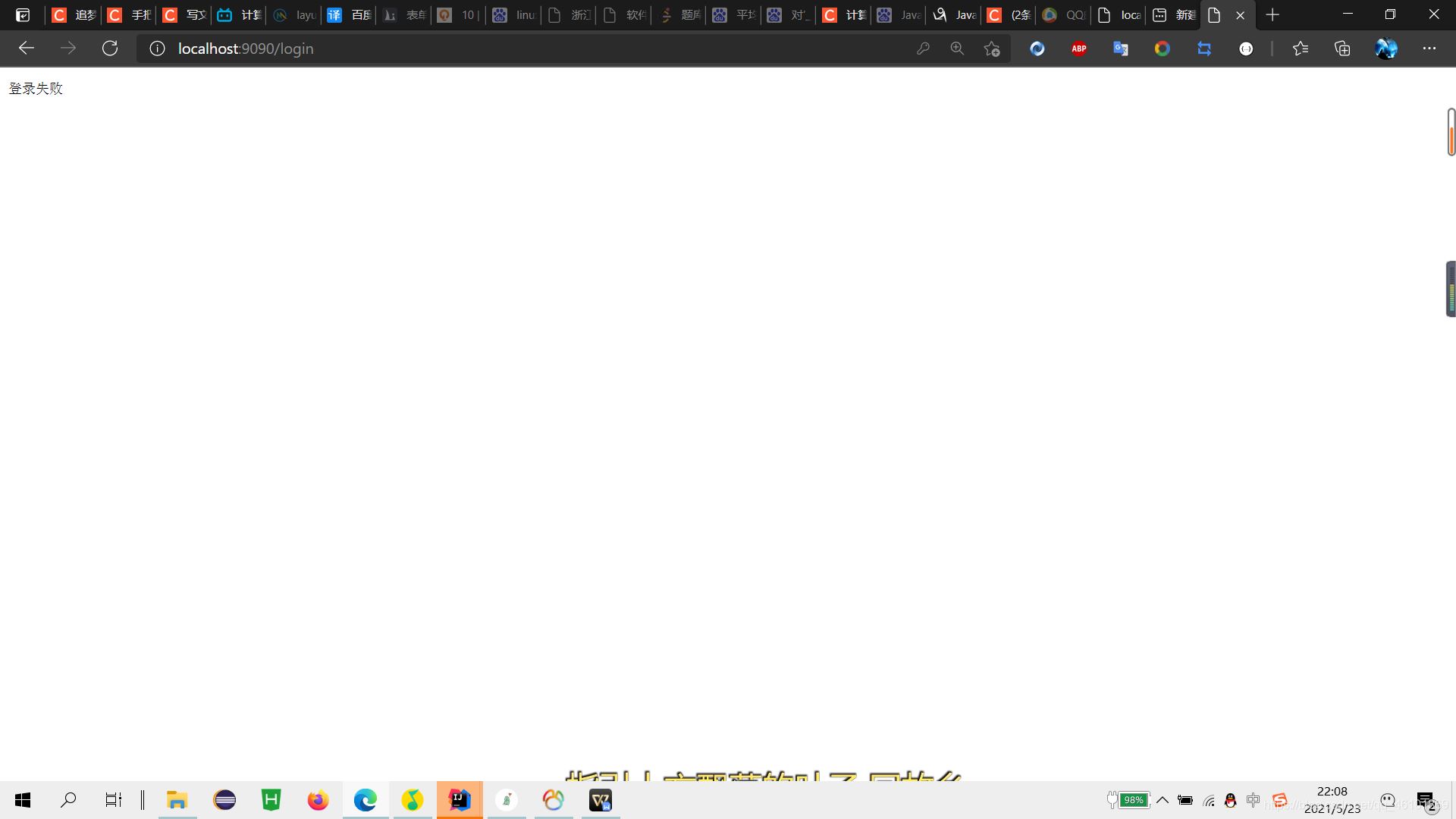The width and height of the screenshot is (1456, 819).
Task: Open a new browser tab
Action: 1272,15
